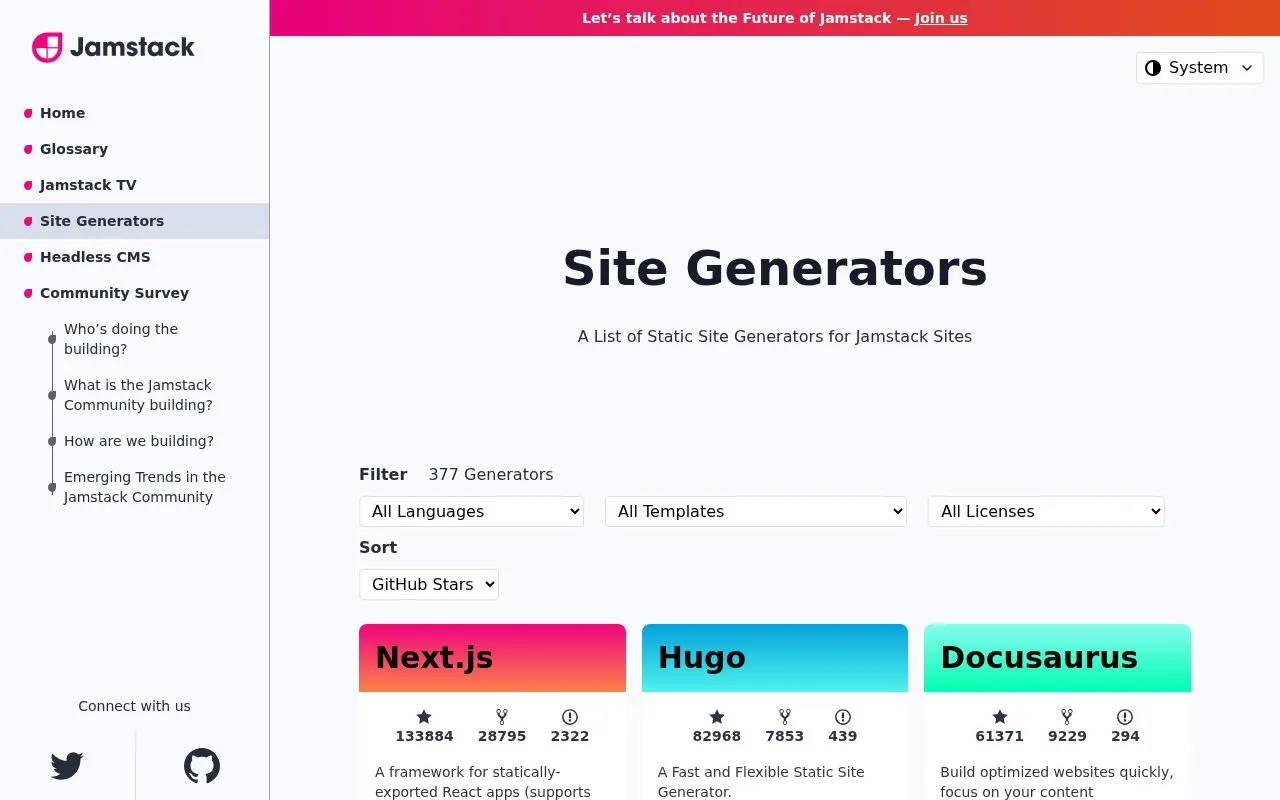1280x800 pixels.
Task: Open the Next.js generator card title
Action: point(434,657)
